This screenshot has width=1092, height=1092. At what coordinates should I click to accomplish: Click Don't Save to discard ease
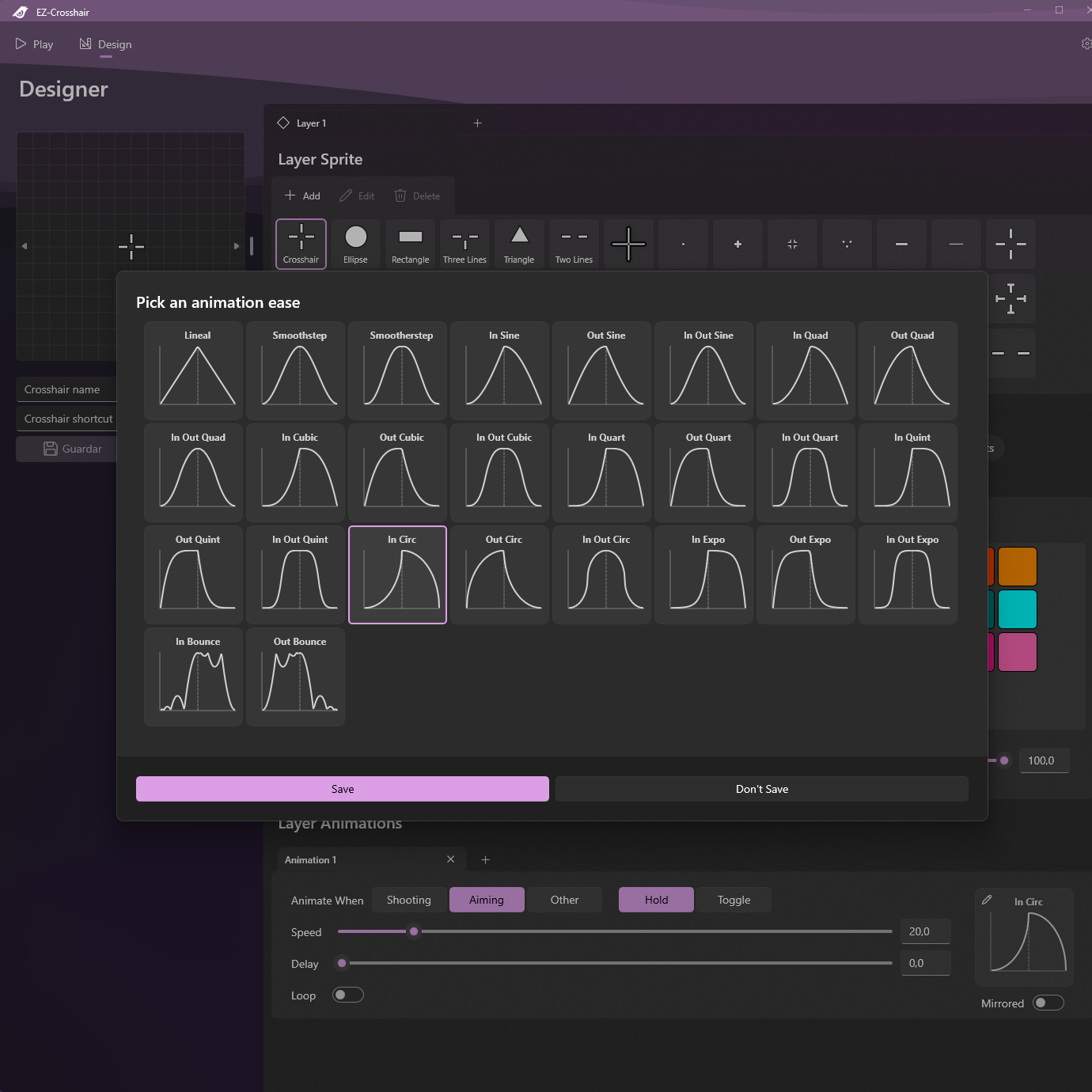click(762, 789)
